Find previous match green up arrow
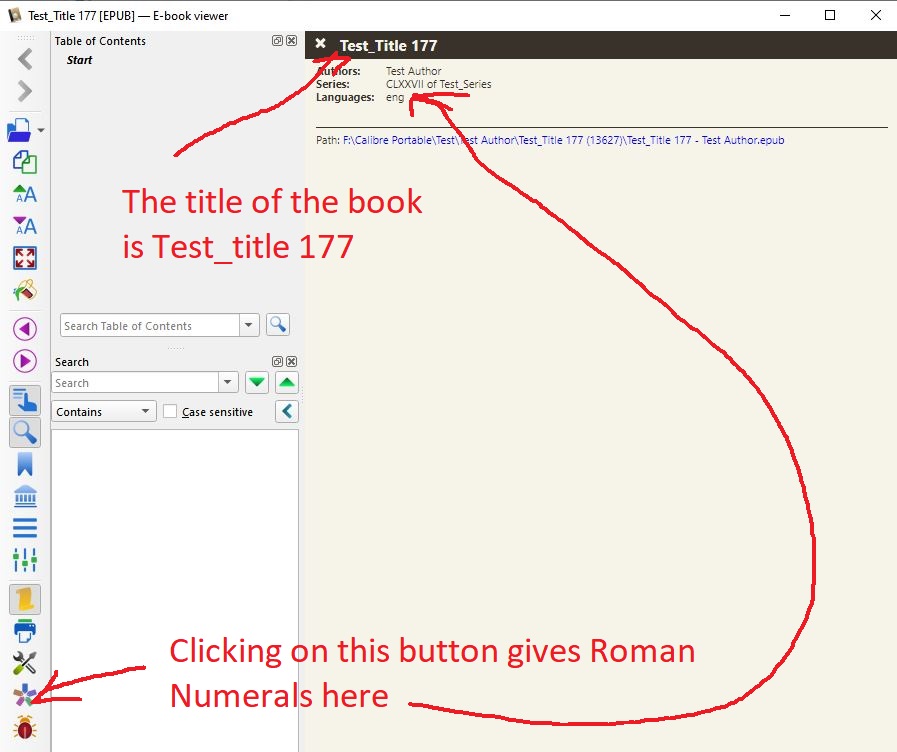This screenshot has width=897, height=752. coord(287,382)
